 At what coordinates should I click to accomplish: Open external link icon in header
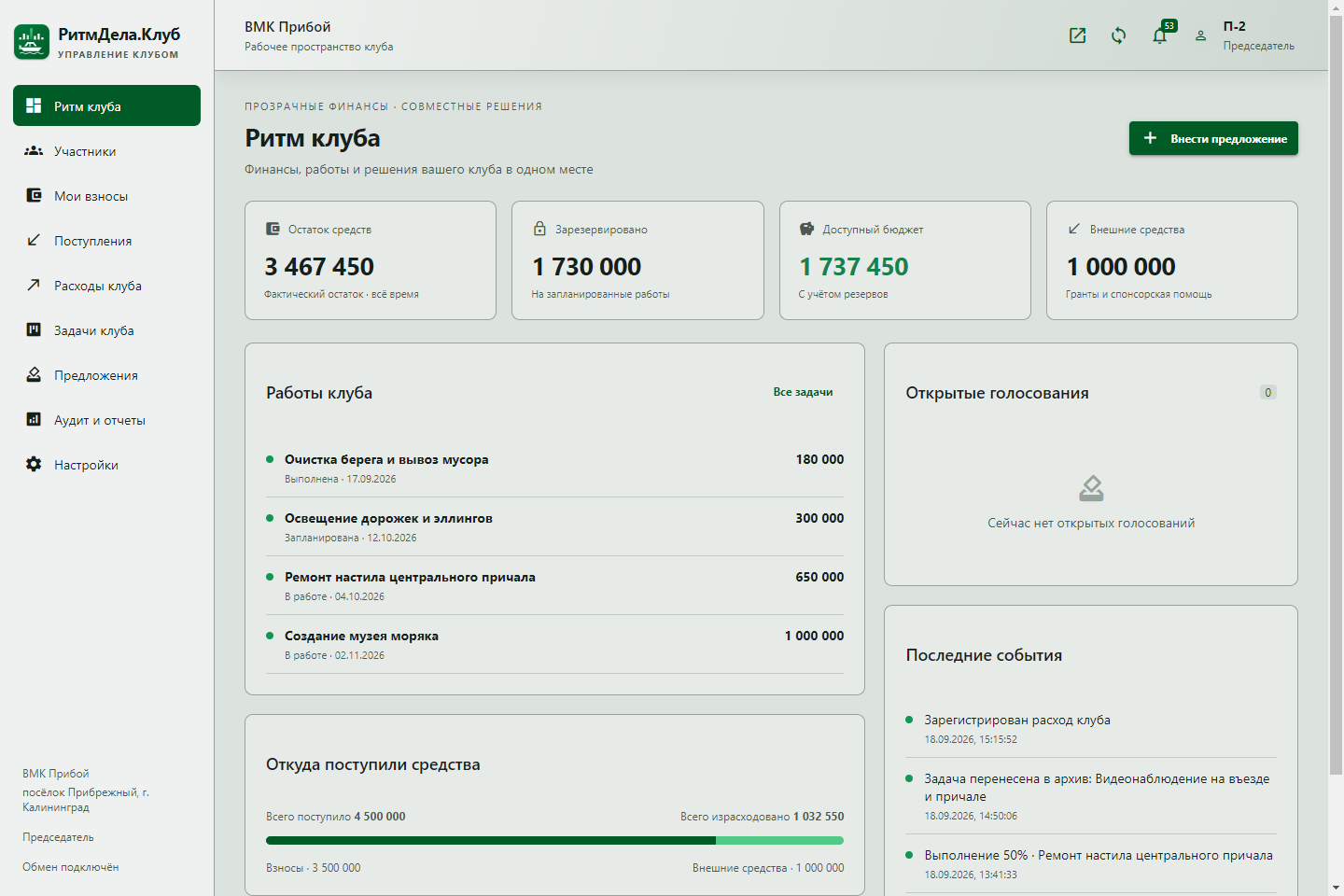(x=1077, y=35)
